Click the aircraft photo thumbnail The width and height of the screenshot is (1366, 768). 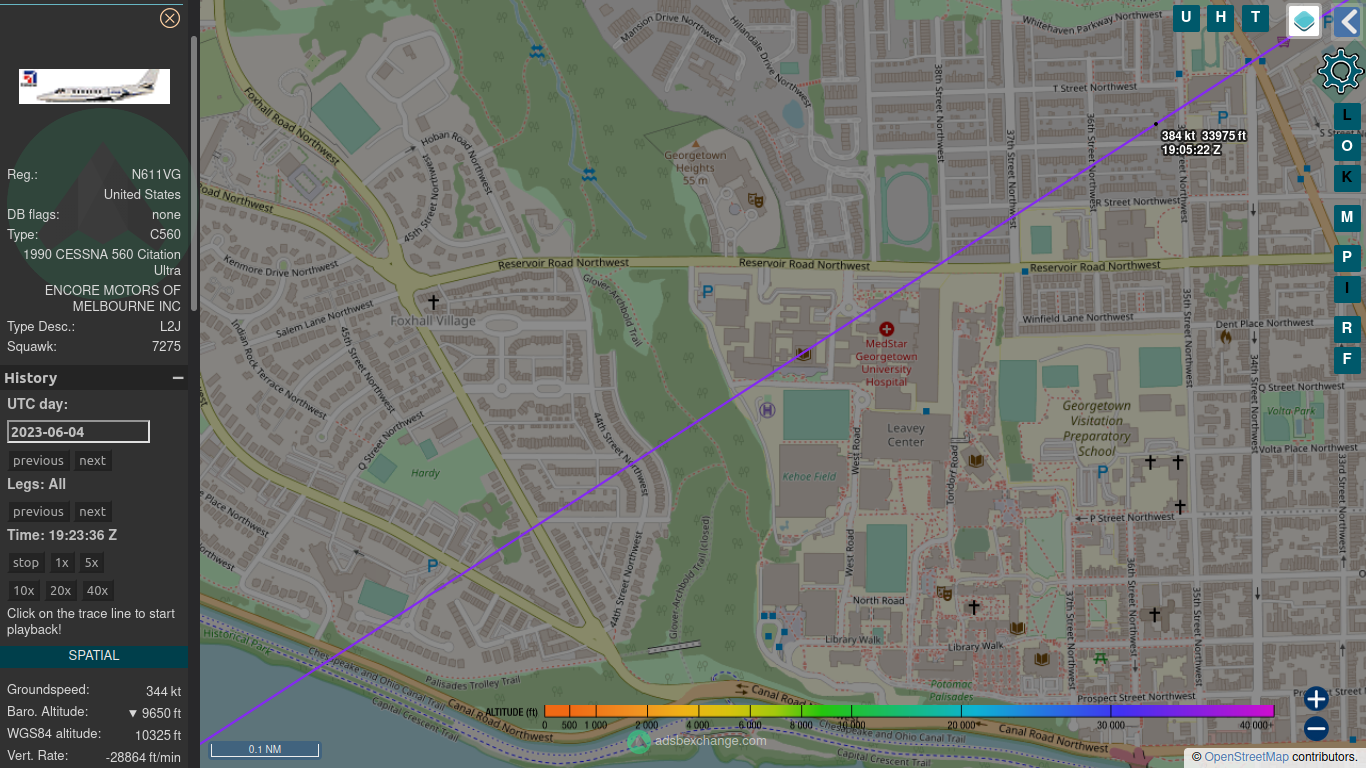(x=94, y=86)
